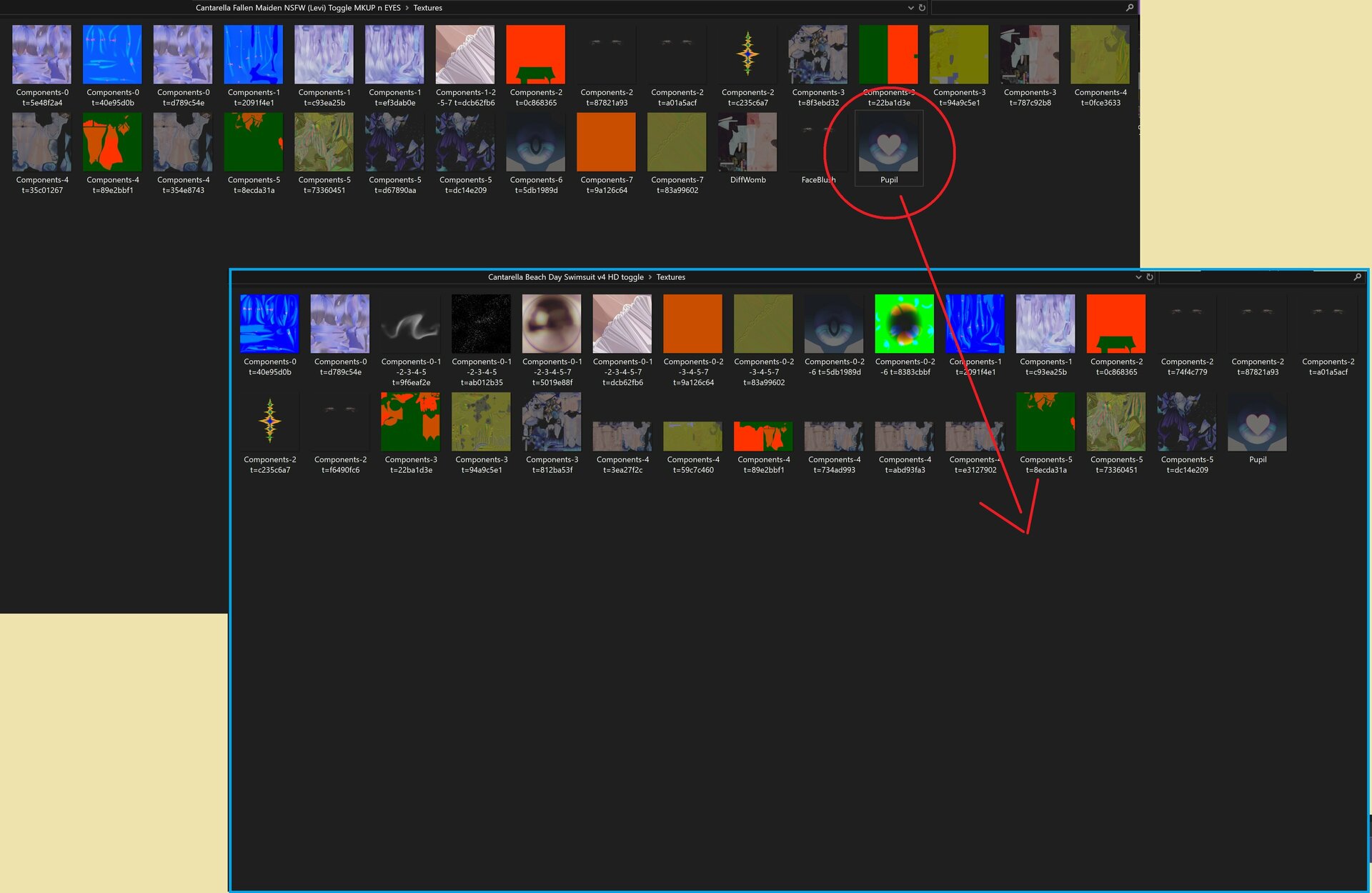Select Components-1 t=ef3dab0e texture file
Image resolution: width=1372 pixels, height=893 pixels.
coord(395,66)
